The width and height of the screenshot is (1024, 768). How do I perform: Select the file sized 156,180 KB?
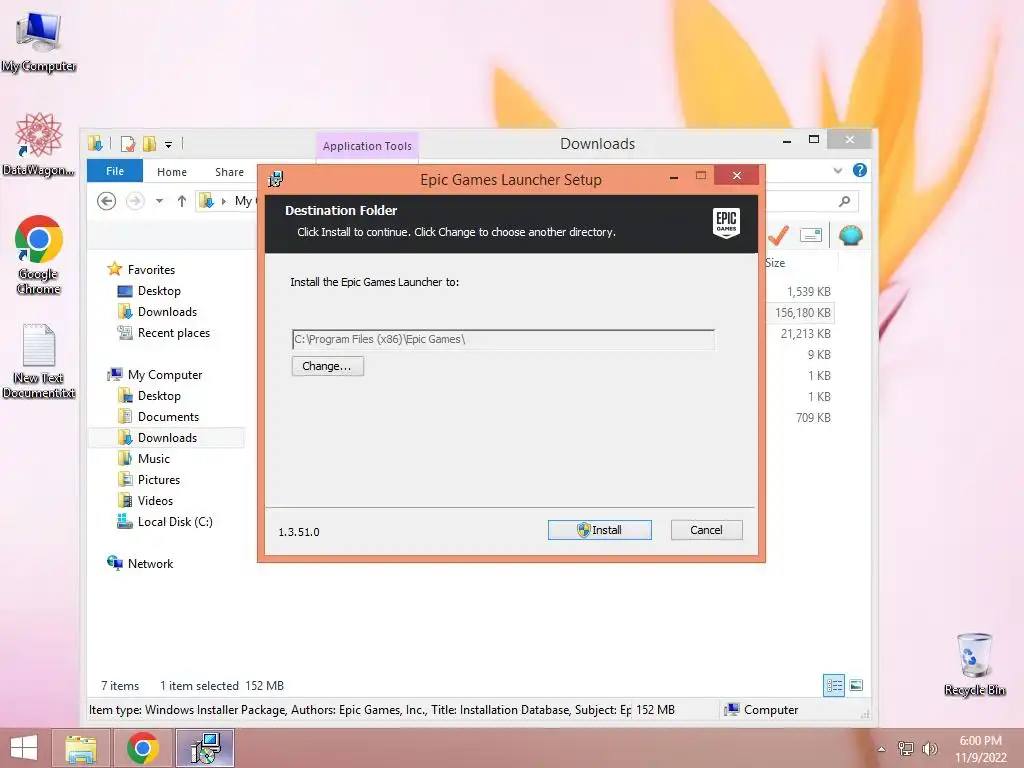(x=802, y=312)
